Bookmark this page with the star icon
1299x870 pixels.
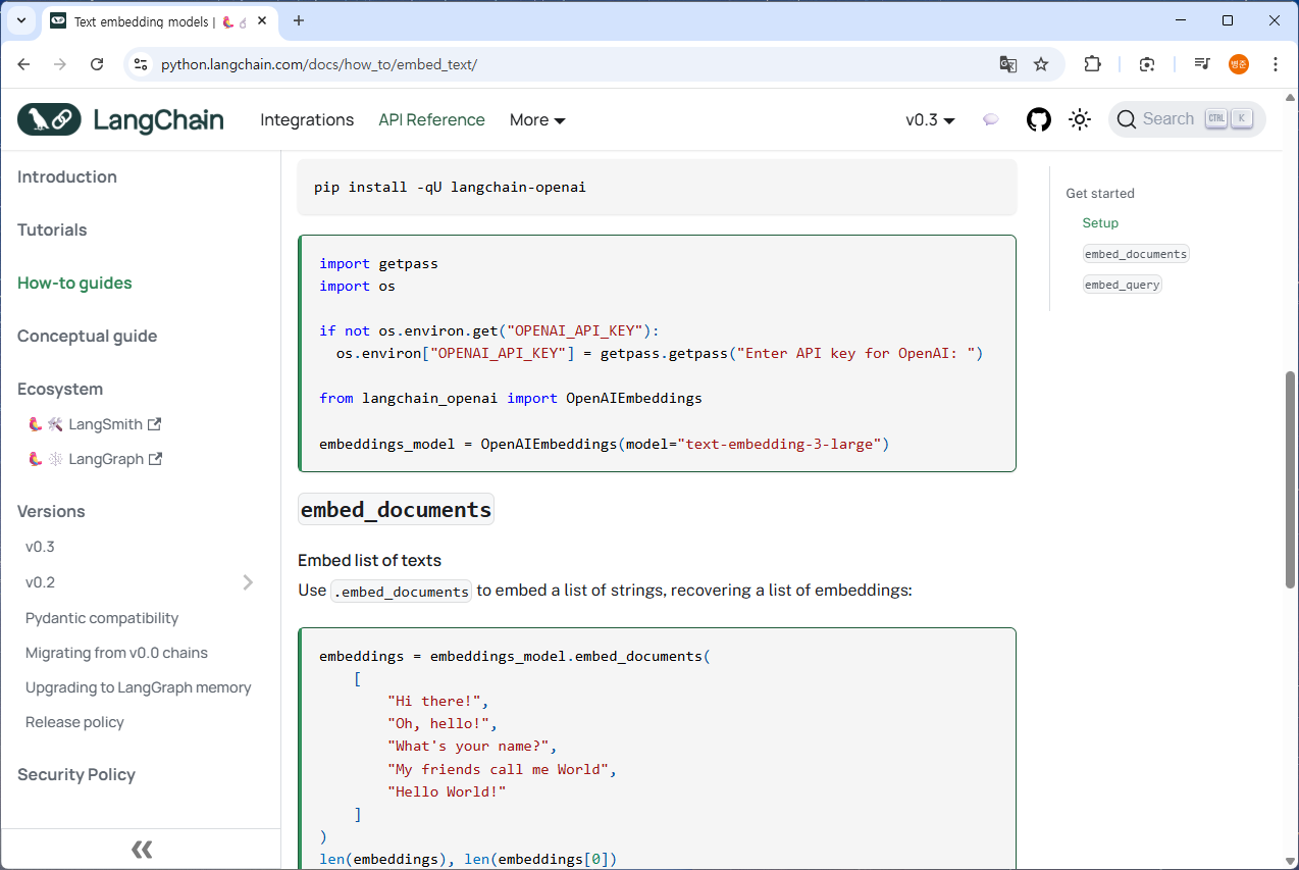(x=1041, y=64)
